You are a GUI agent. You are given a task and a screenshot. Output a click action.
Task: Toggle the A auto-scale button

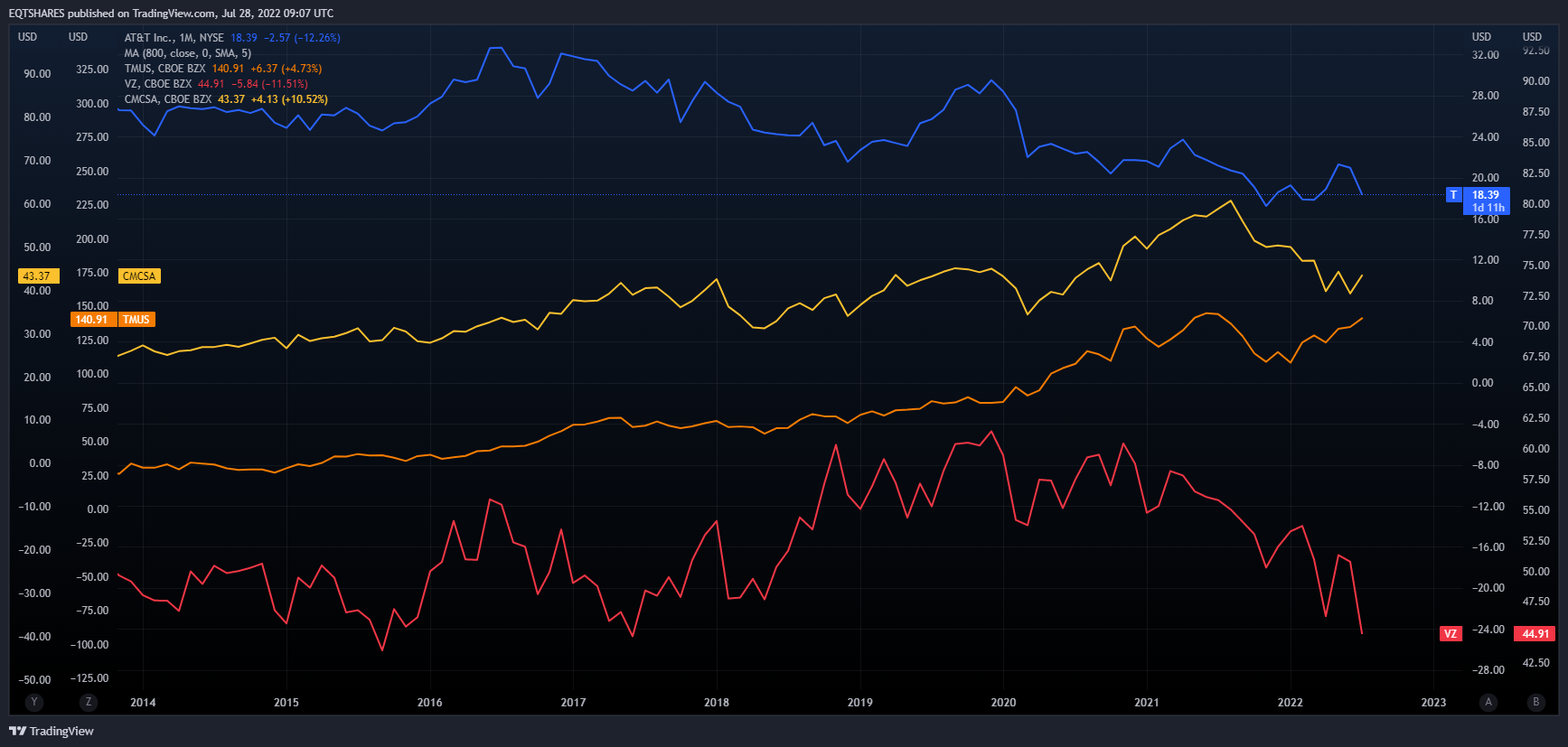pyautogui.click(x=1488, y=702)
